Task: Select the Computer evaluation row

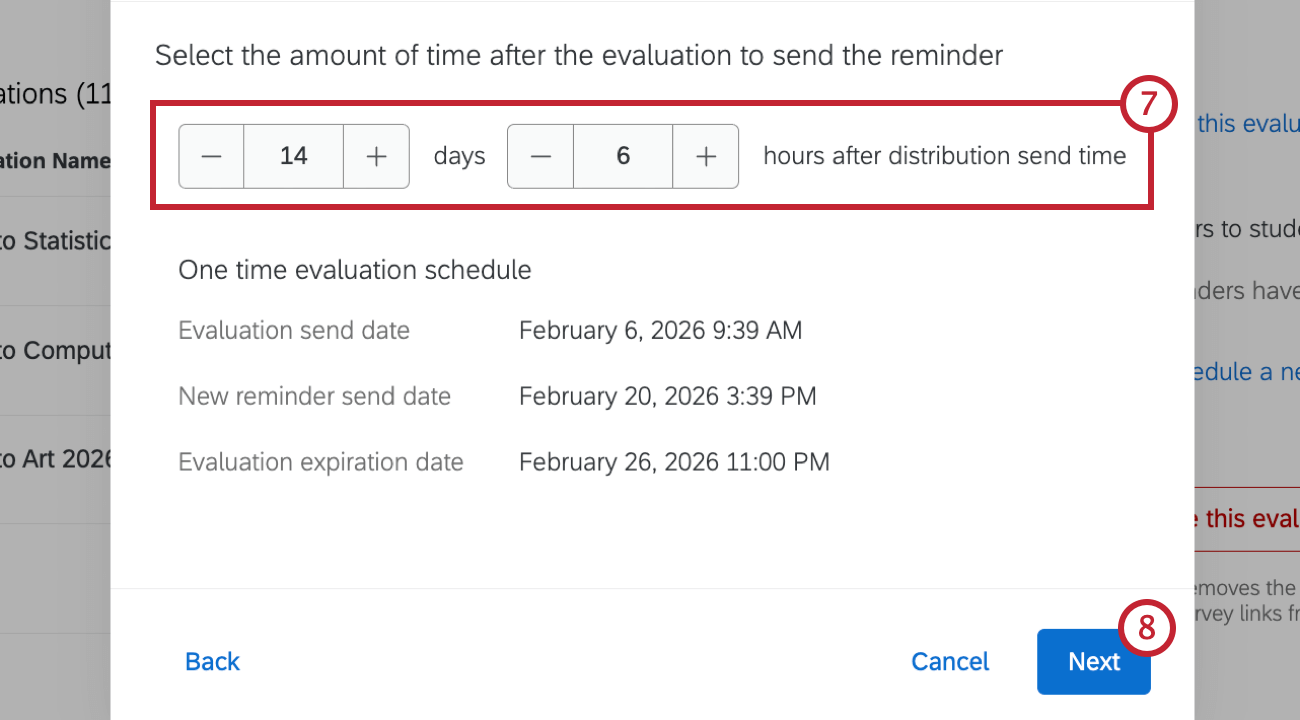Action: (50, 350)
